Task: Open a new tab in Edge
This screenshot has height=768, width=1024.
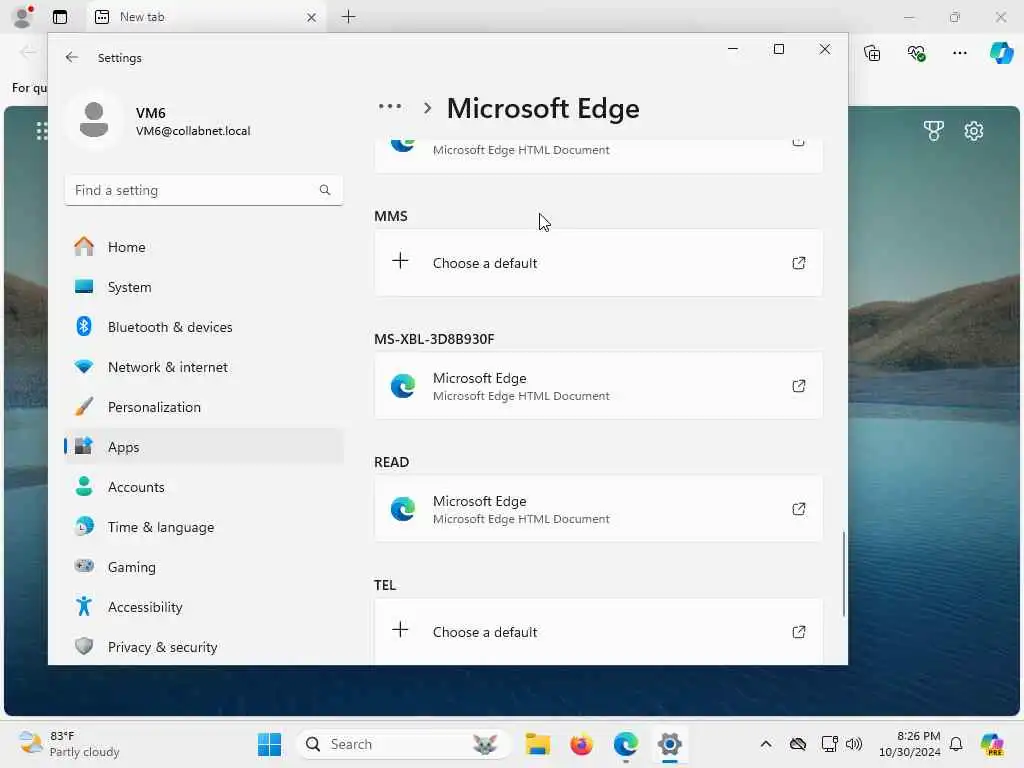Action: (x=349, y=17)
